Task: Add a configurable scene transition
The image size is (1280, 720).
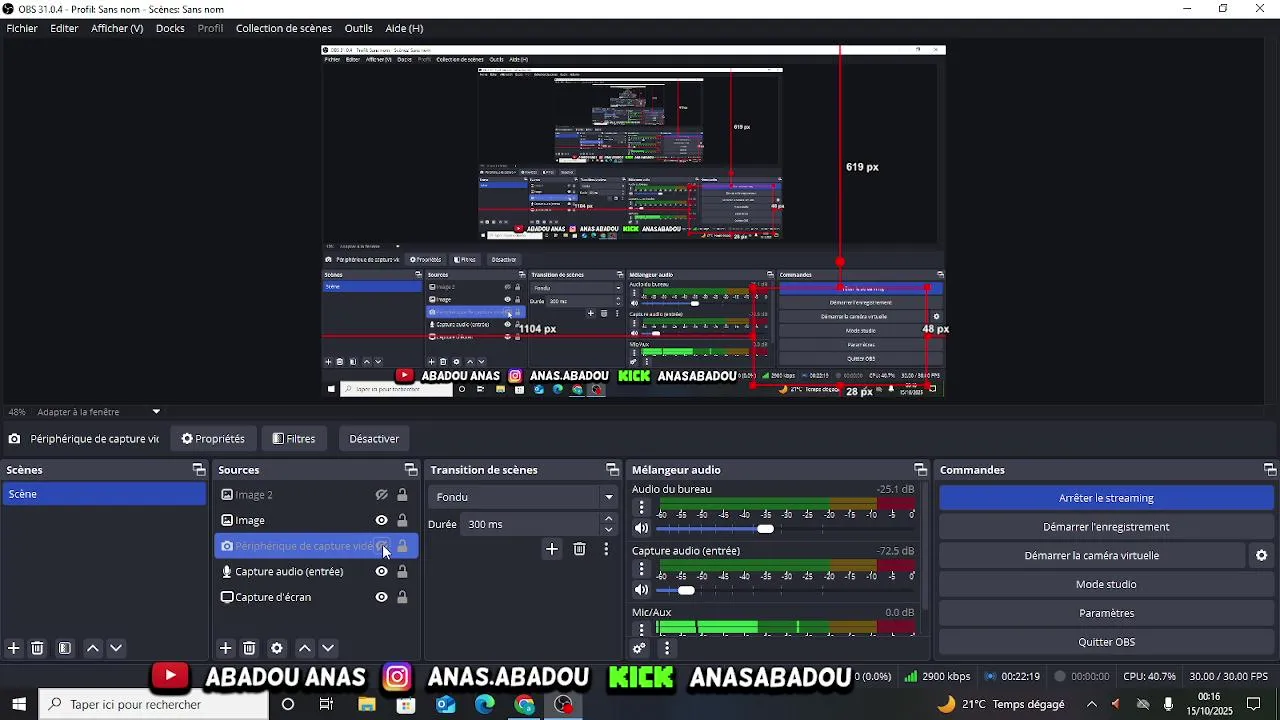Action: [552, 549]
